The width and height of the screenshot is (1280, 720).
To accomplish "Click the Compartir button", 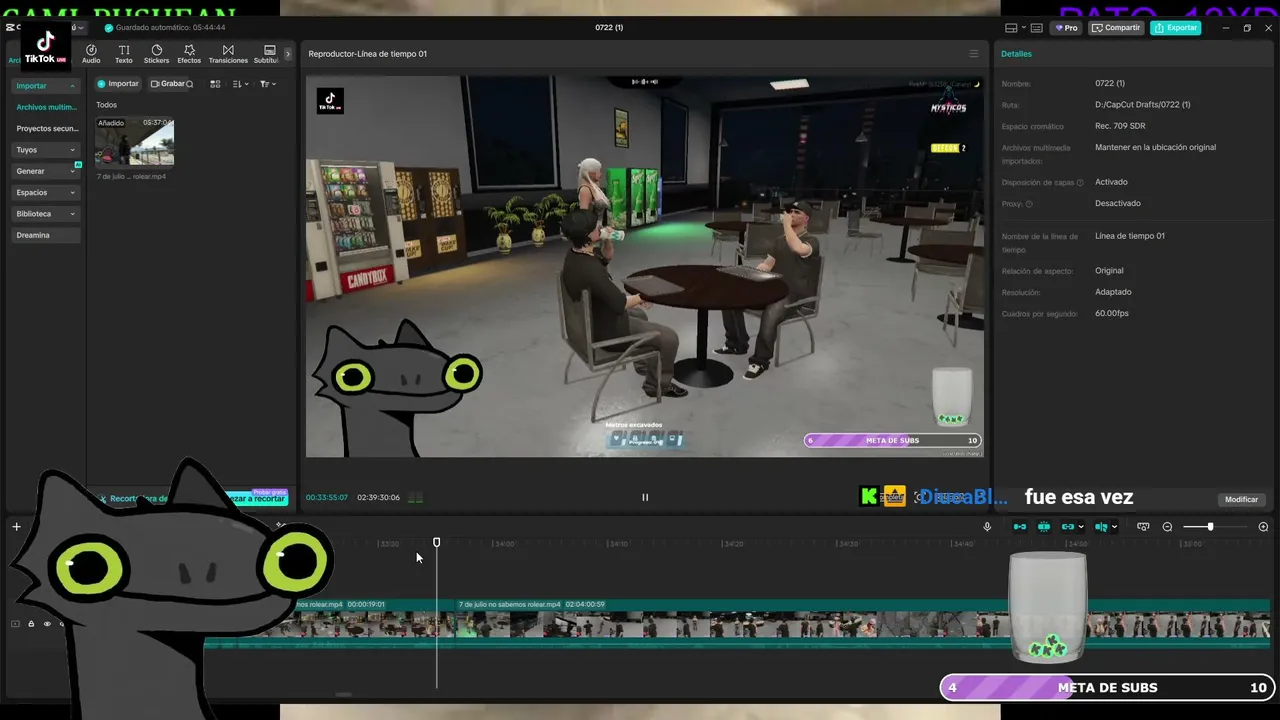I will 1116,28.
